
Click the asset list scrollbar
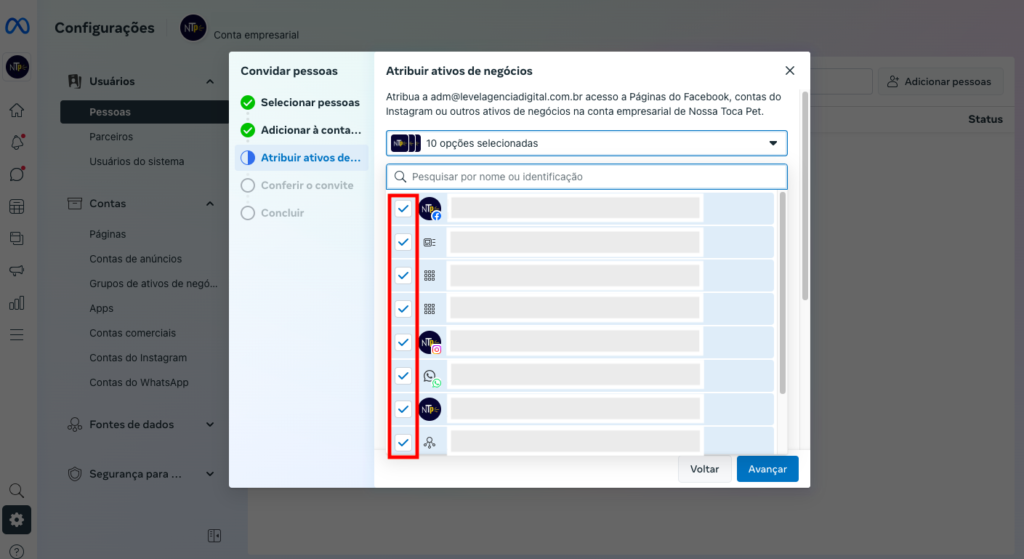click(x=782, y=293)
